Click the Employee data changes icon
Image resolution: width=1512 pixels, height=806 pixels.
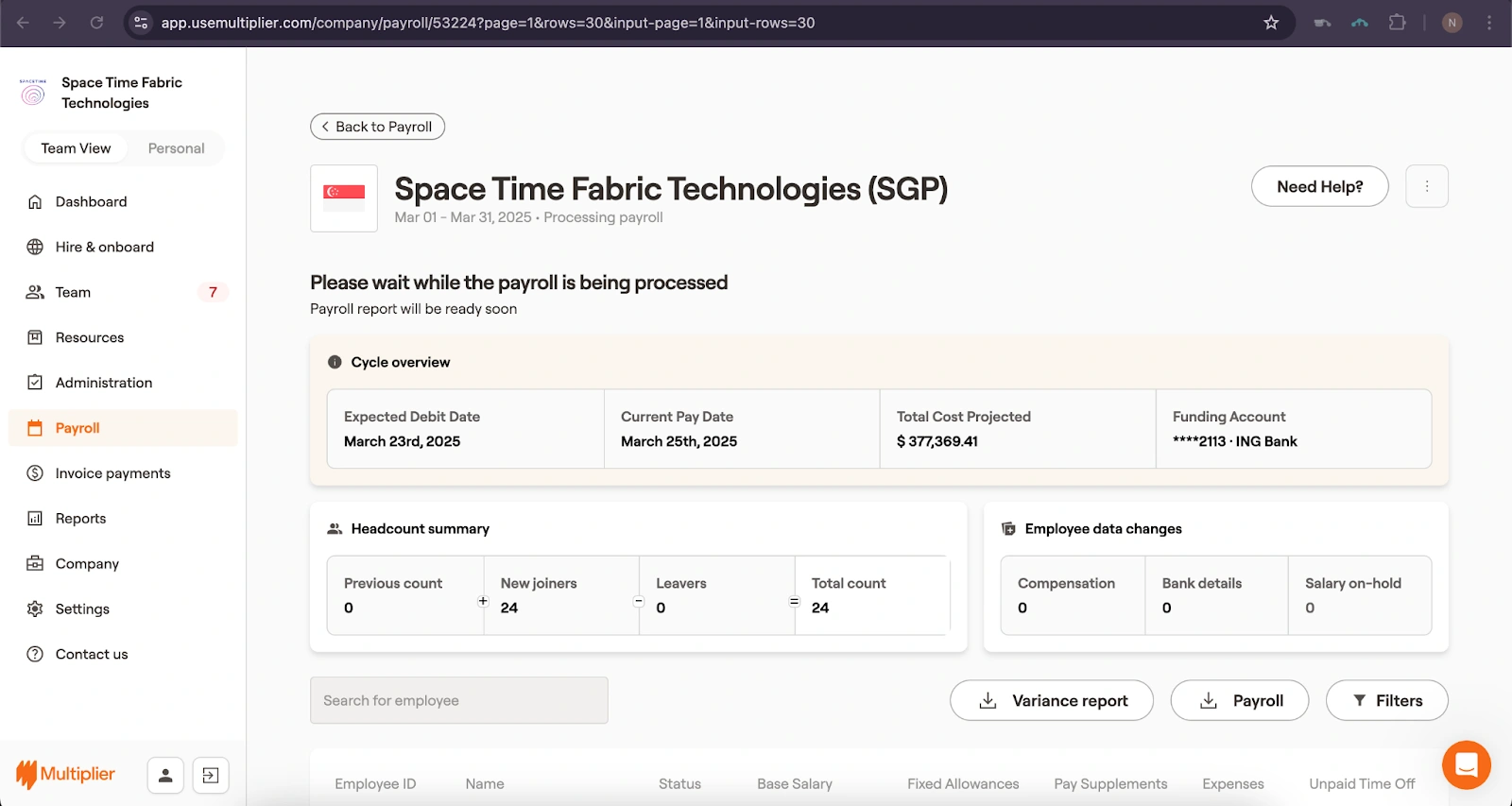click(x=1008, y=529)
